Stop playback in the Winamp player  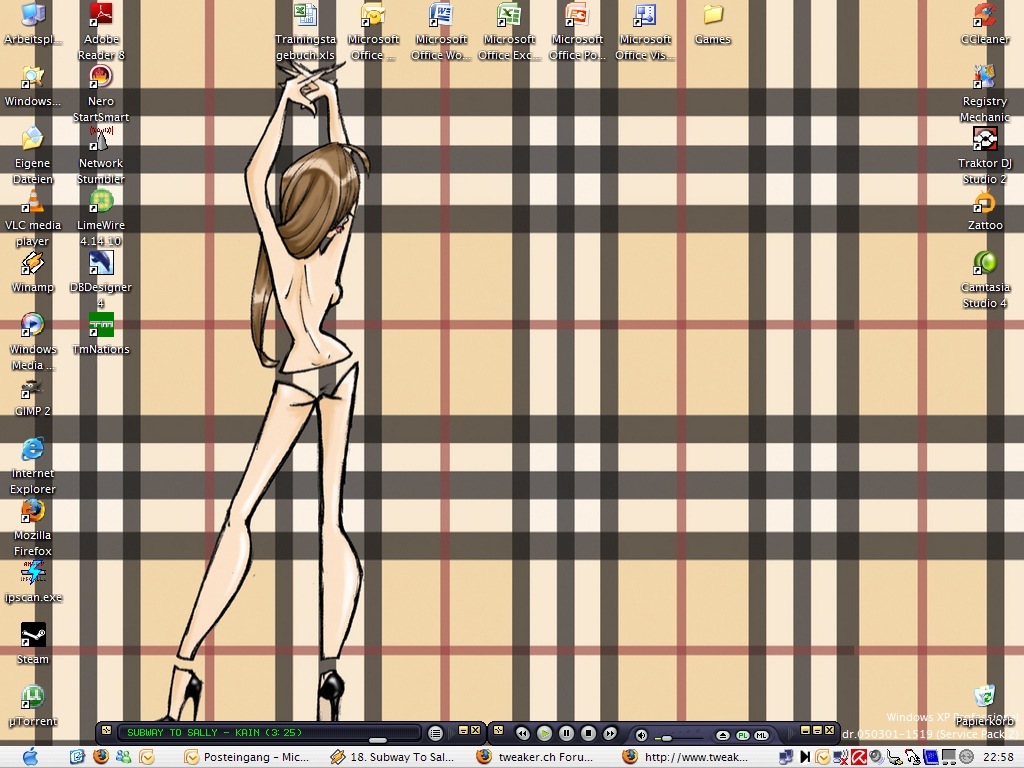[588, 734]
